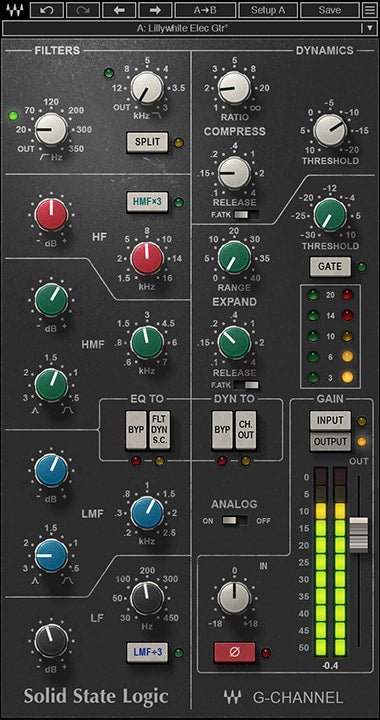Open preset dropdown arrow beside Lillywhite Elec Gtr
This screenshot has height=720, width=380.
(370, 28)
